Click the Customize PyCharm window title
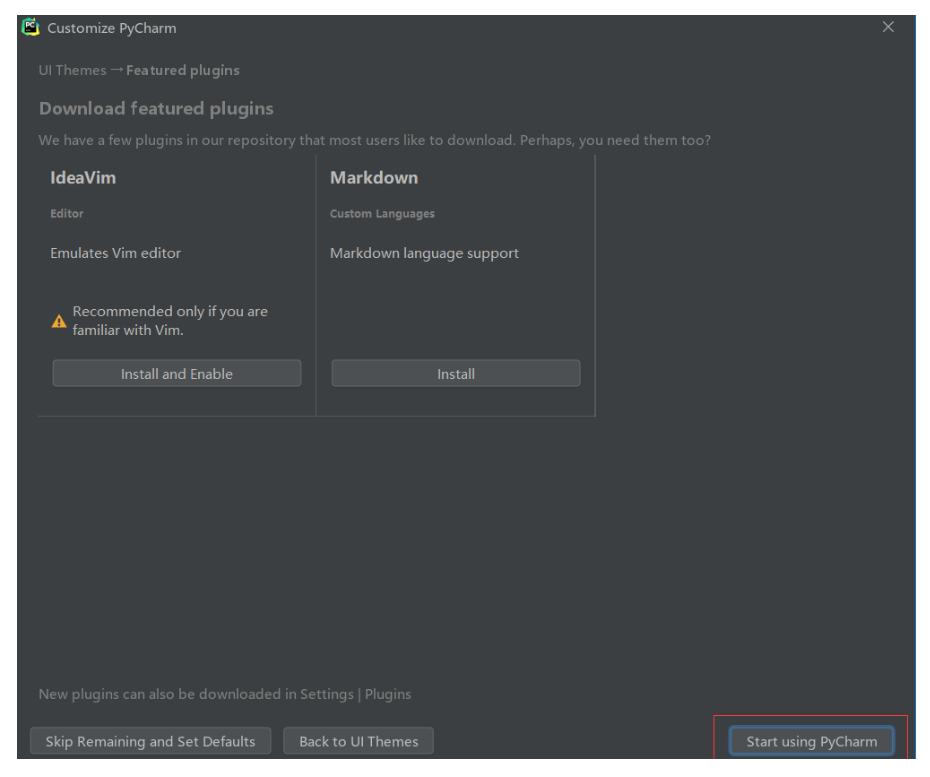The height and width of the screenshot is (777, 930). click(112, 28)
